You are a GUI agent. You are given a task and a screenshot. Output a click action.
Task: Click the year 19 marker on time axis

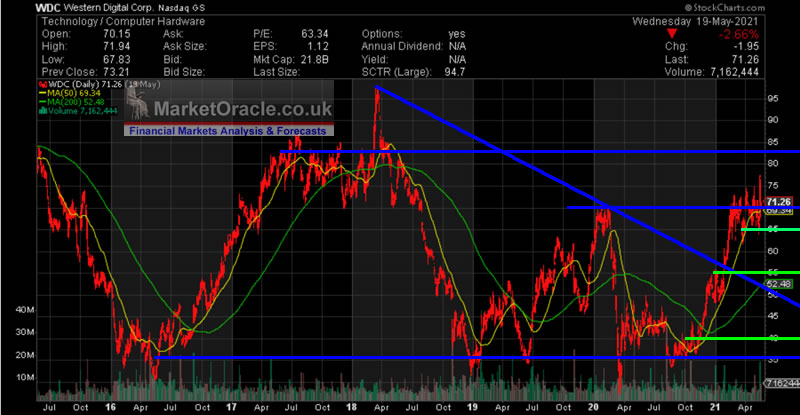[x=472, y=407]
